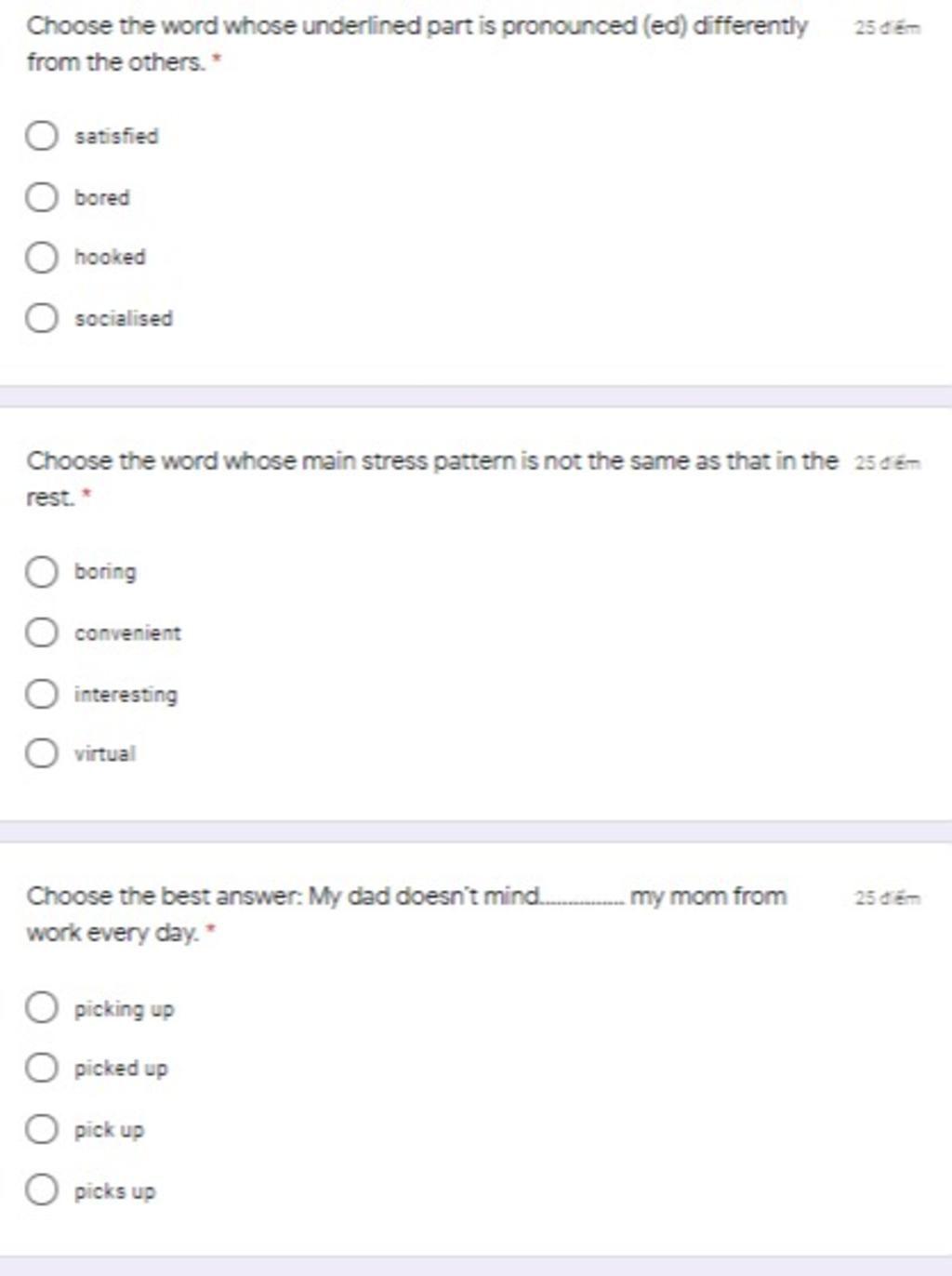Click the 'My dad doesn't mind' question text
Image resolution: width=952 pixels, height=1276 pixels.
[406, 913]
